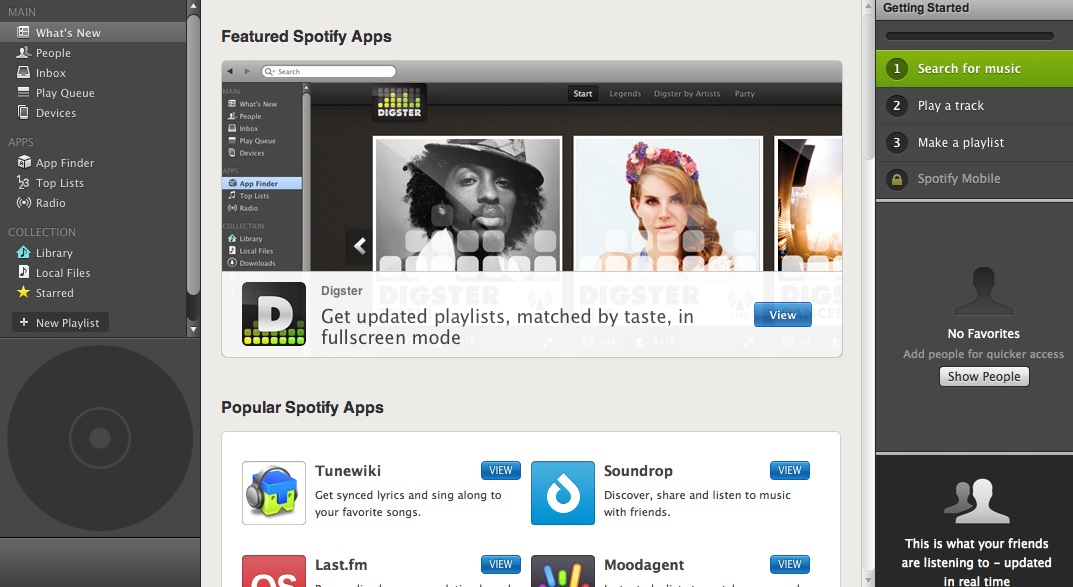Click Starred label in sidebar
Image resolution: width=1073 pixels, height=587 pixels.
55,293
